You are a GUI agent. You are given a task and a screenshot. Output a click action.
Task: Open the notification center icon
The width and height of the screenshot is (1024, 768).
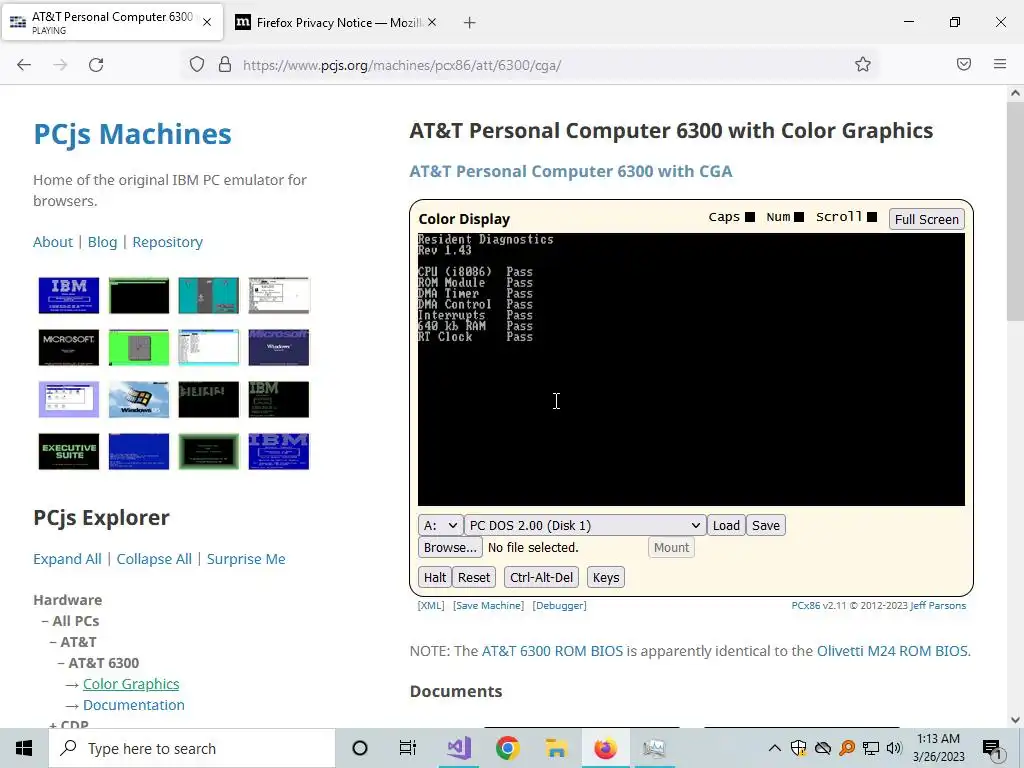(x=993, y=749)
